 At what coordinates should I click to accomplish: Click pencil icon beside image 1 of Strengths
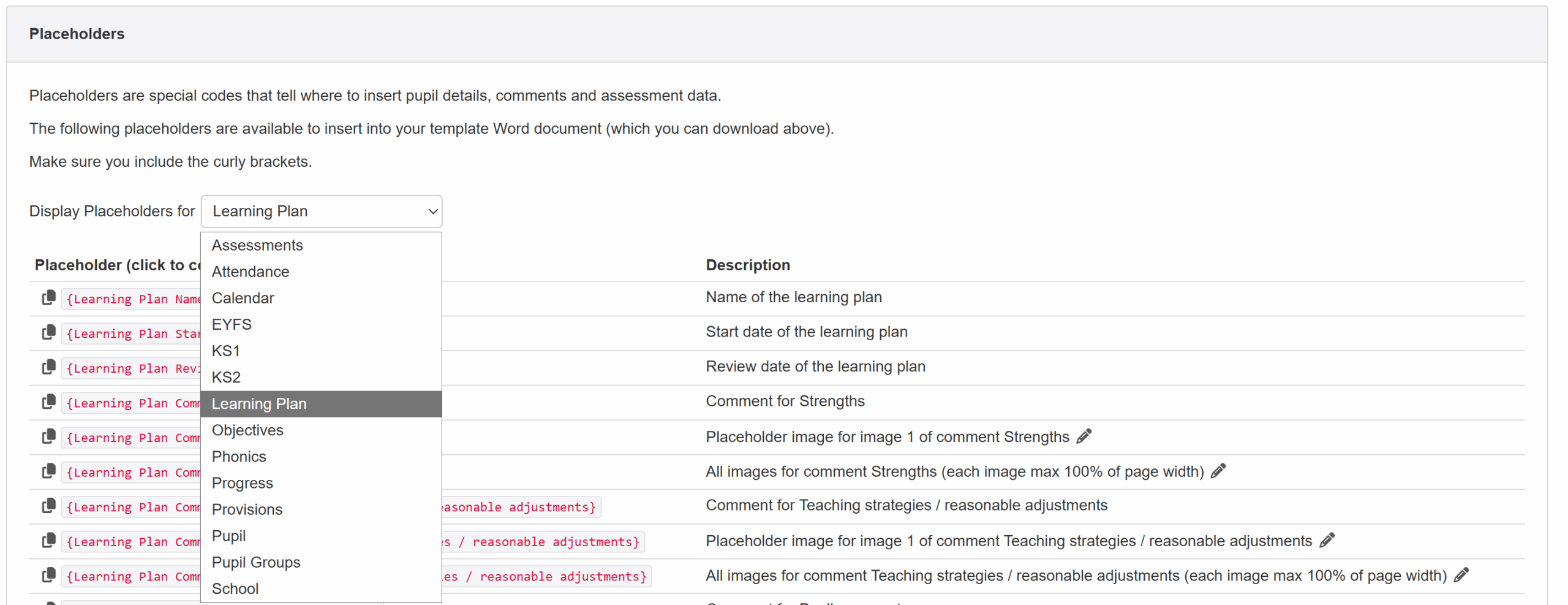[x=1084, y=436]
